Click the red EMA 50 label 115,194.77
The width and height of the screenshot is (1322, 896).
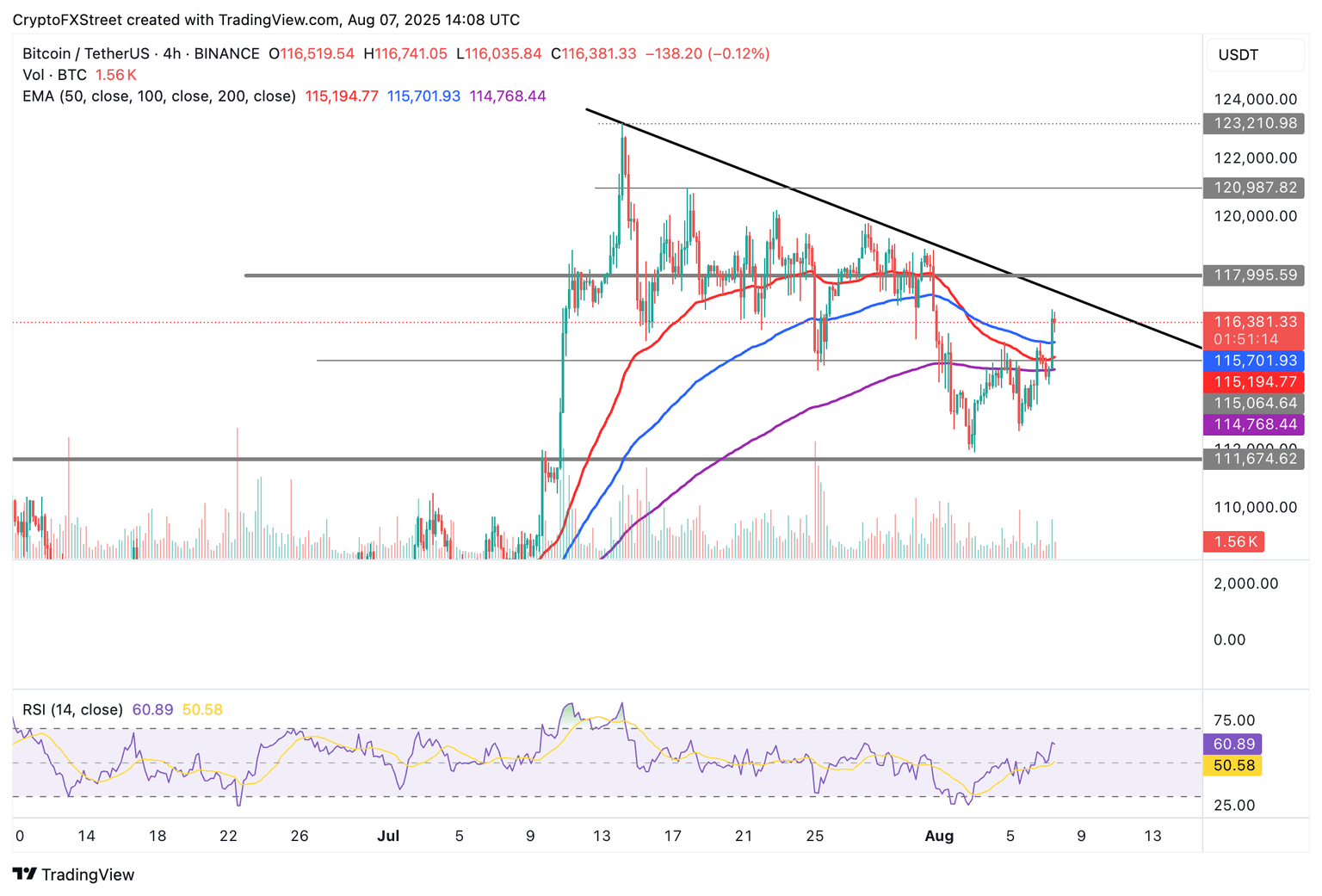tap(1253, 381)
